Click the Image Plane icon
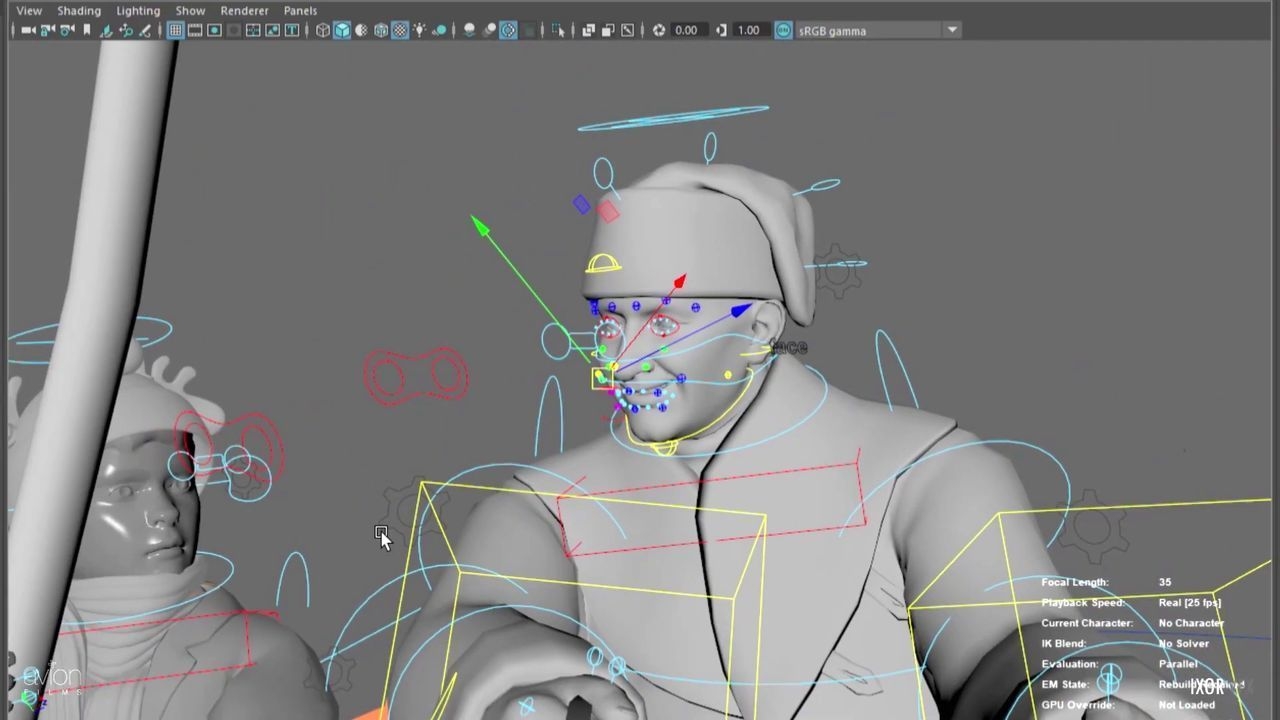Viewport: 1280px width, 720px height. (106, 30)
